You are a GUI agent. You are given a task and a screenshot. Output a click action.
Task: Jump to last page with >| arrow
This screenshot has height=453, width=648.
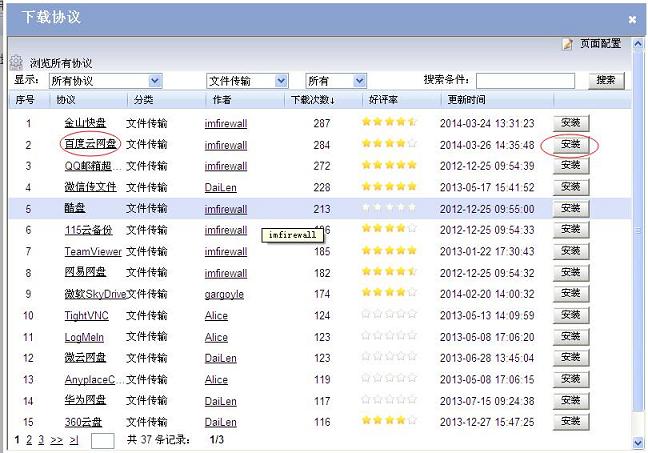[x=74, y=439]
